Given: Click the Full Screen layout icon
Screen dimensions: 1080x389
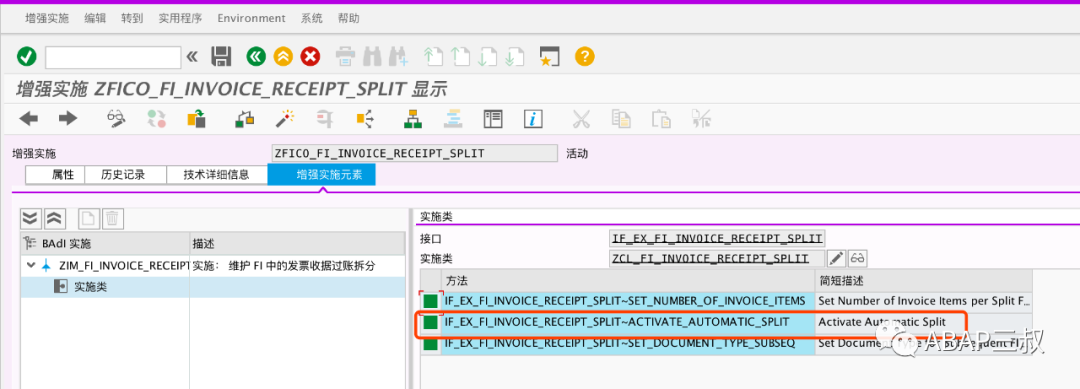Looking at the screenshot, I should click(x=493, y=119).
